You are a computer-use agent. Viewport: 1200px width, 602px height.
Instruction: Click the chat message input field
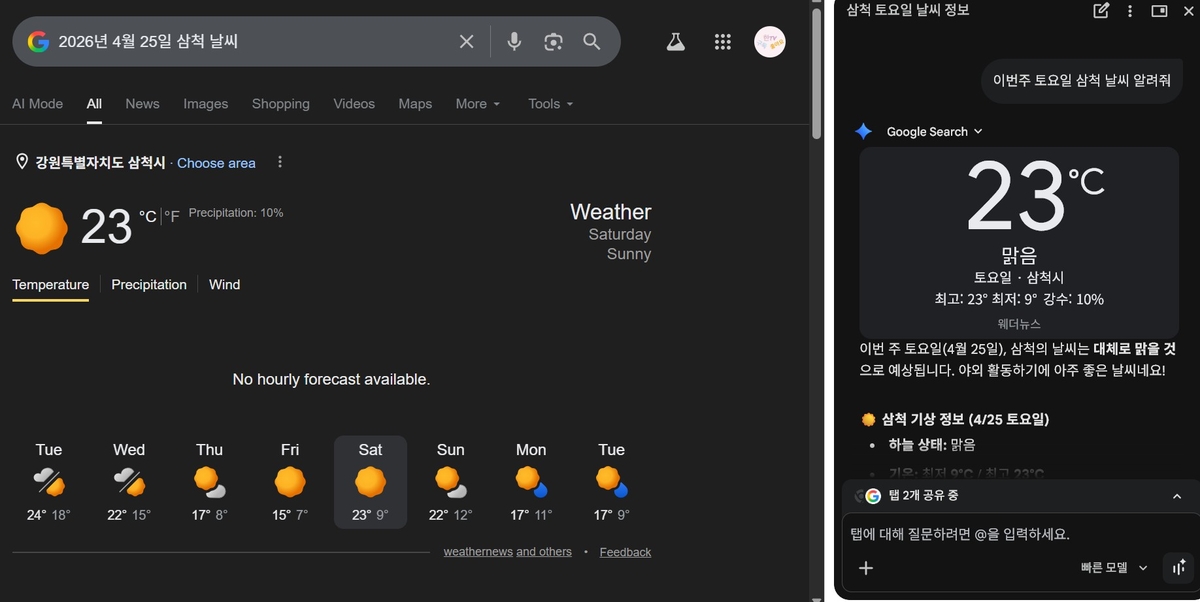point(1000,534)
